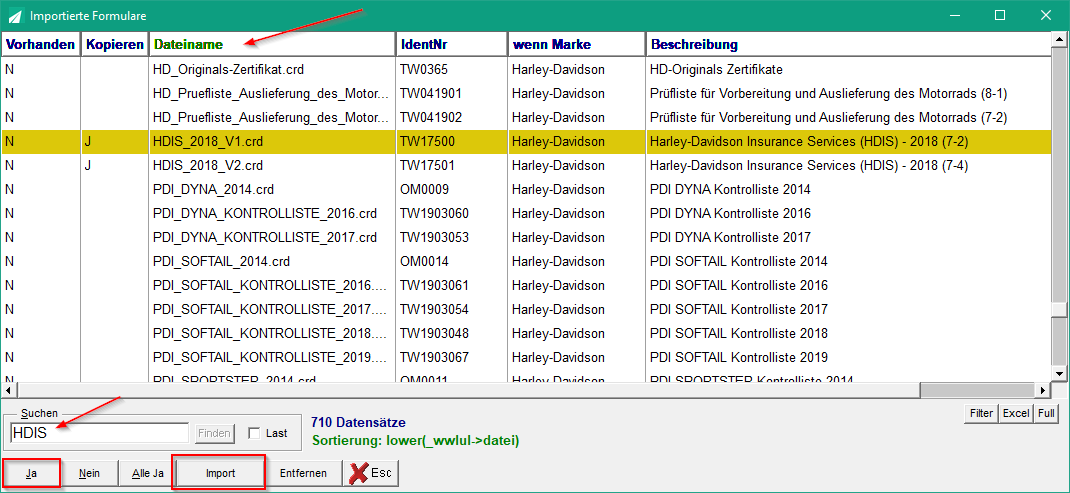The width and height of the screenshot is (1070, 493).
Task: Sort by the IdentNr column header
Action: coord(452,44)
